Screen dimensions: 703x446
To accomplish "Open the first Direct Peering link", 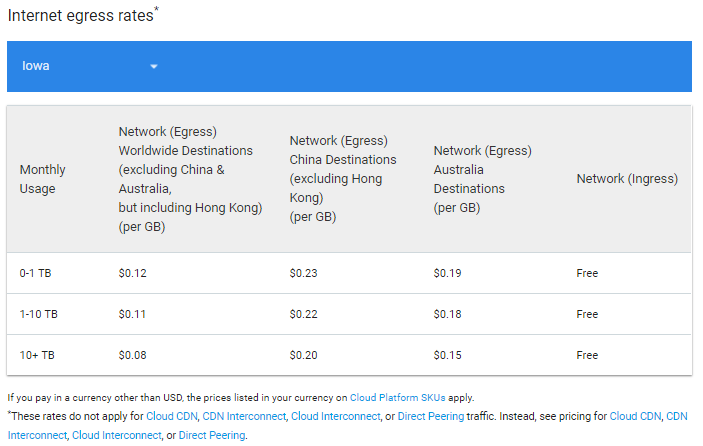I will (x=430, y=416).
